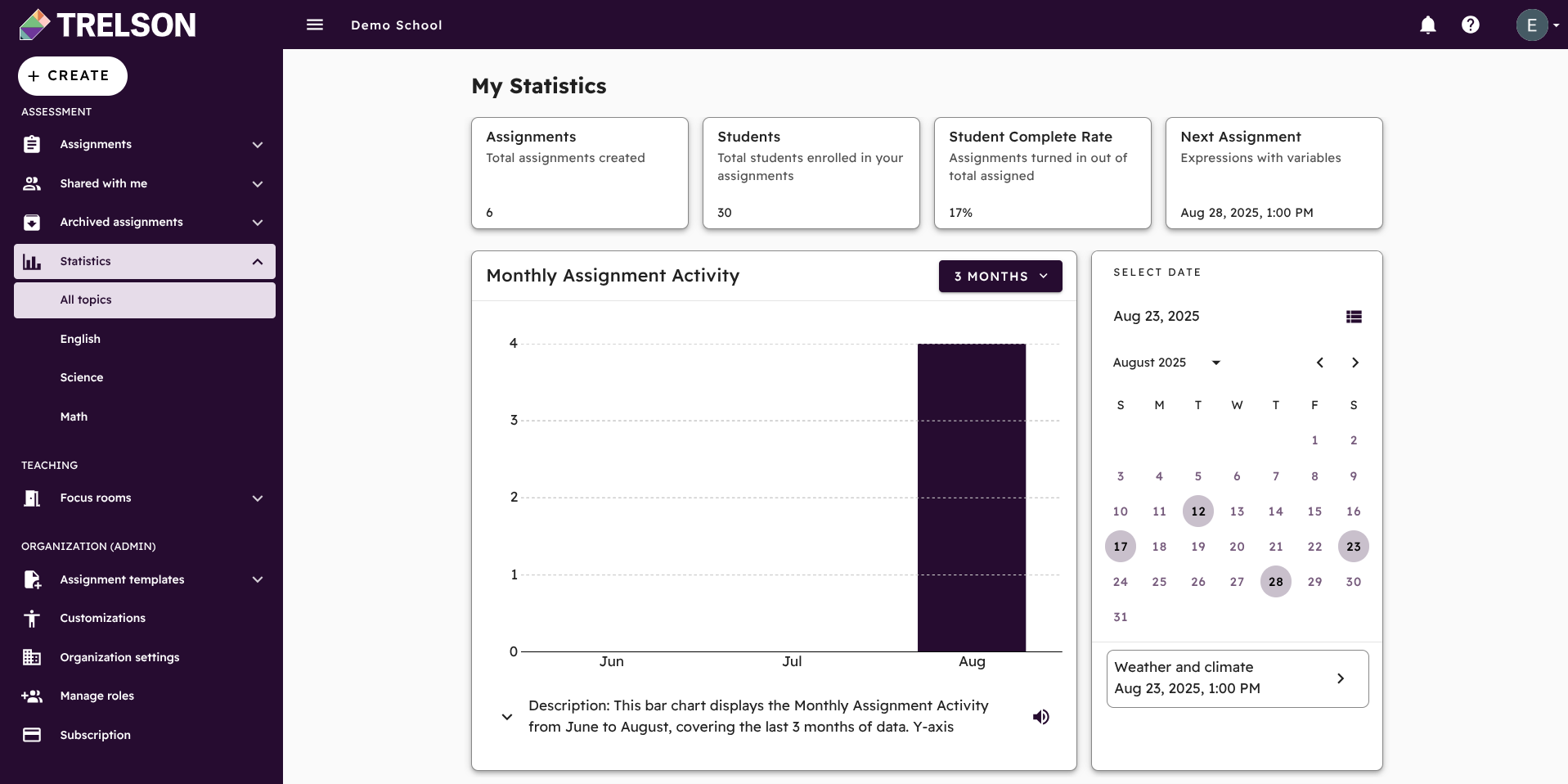This screenshot has width=1568, height=784.
Task: Collapse the Statistics section chevron
Action: [257, 262]
